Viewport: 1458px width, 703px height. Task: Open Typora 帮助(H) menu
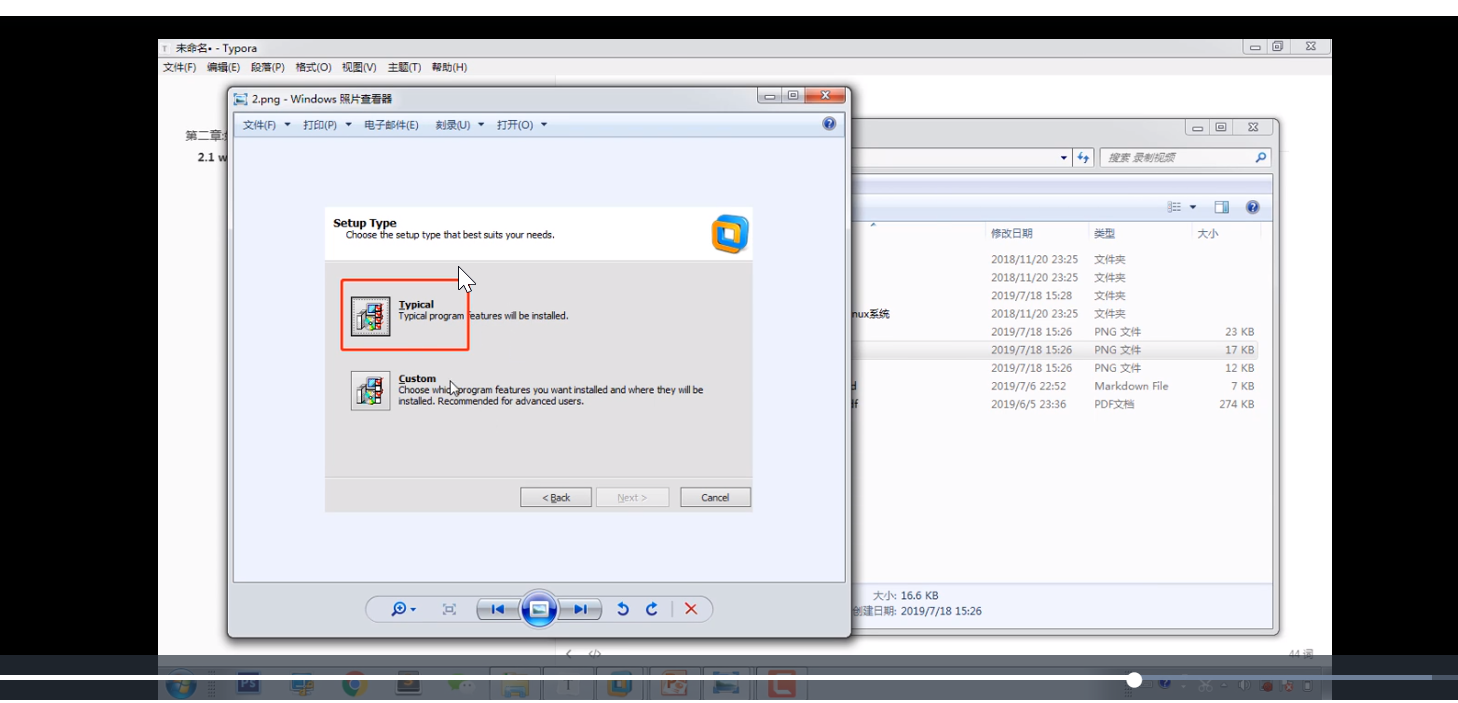coord(449,67)
